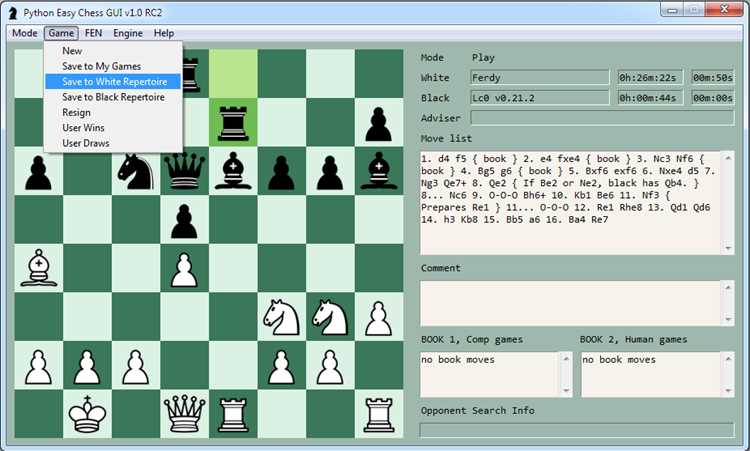
Task: Select the black bishop on h6
Action: click(378, 171)
